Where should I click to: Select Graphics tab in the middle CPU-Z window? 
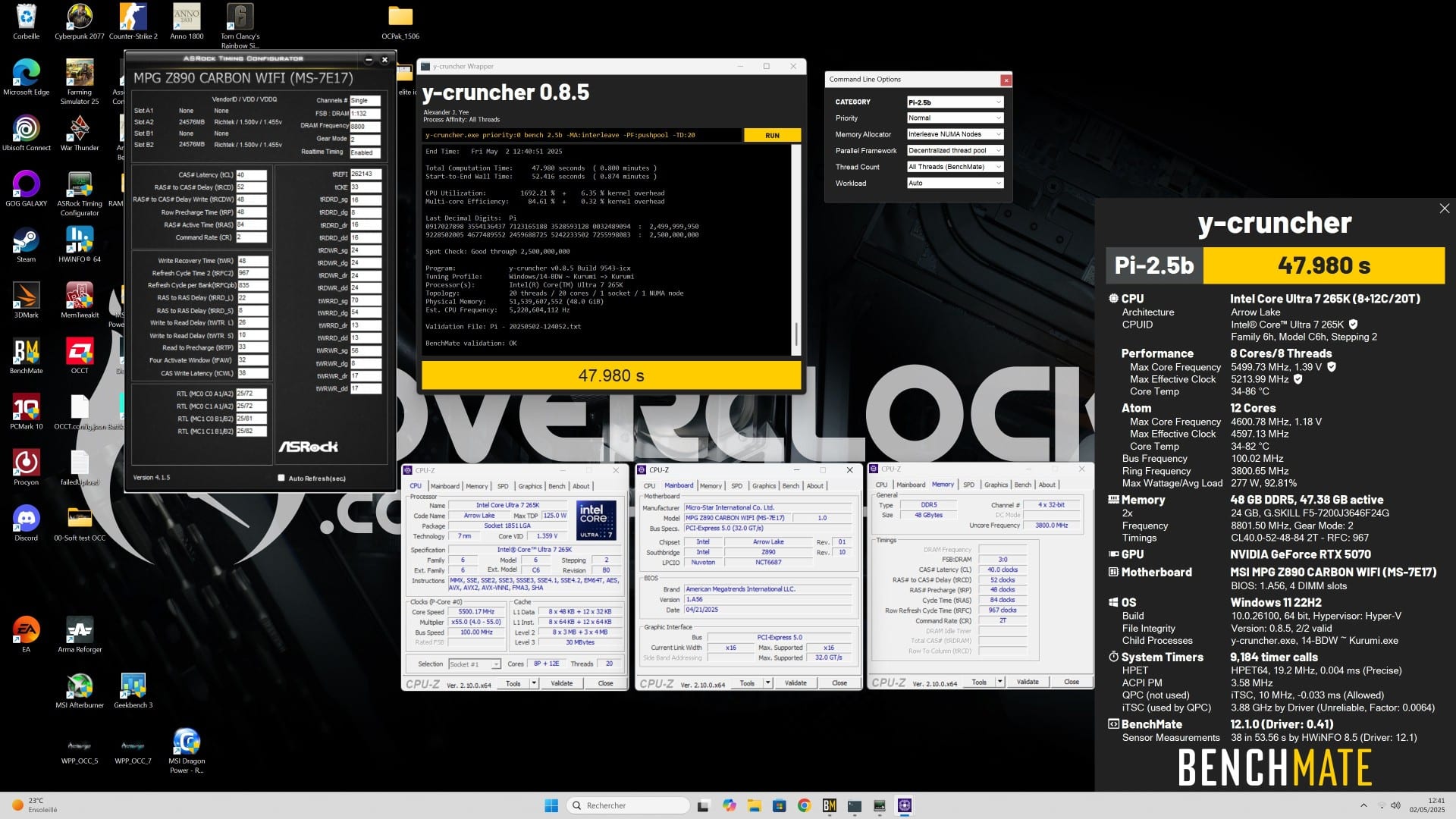pyautogui.click(x=764, y=485)
